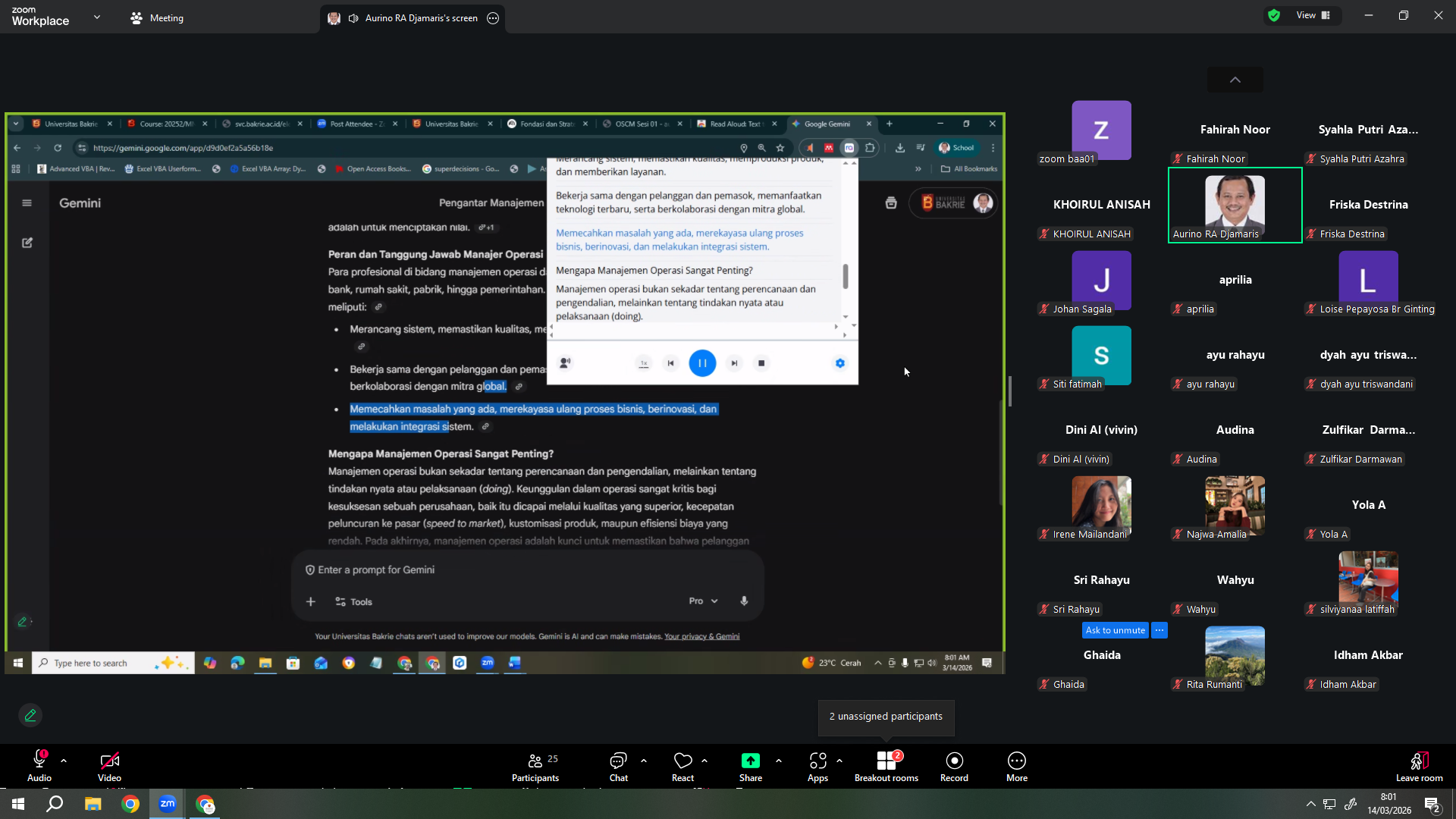The height and width of the screenshot is (819, 1456).
Task: Open the More options in meeting toolbar
Action: coord(1017,767)
